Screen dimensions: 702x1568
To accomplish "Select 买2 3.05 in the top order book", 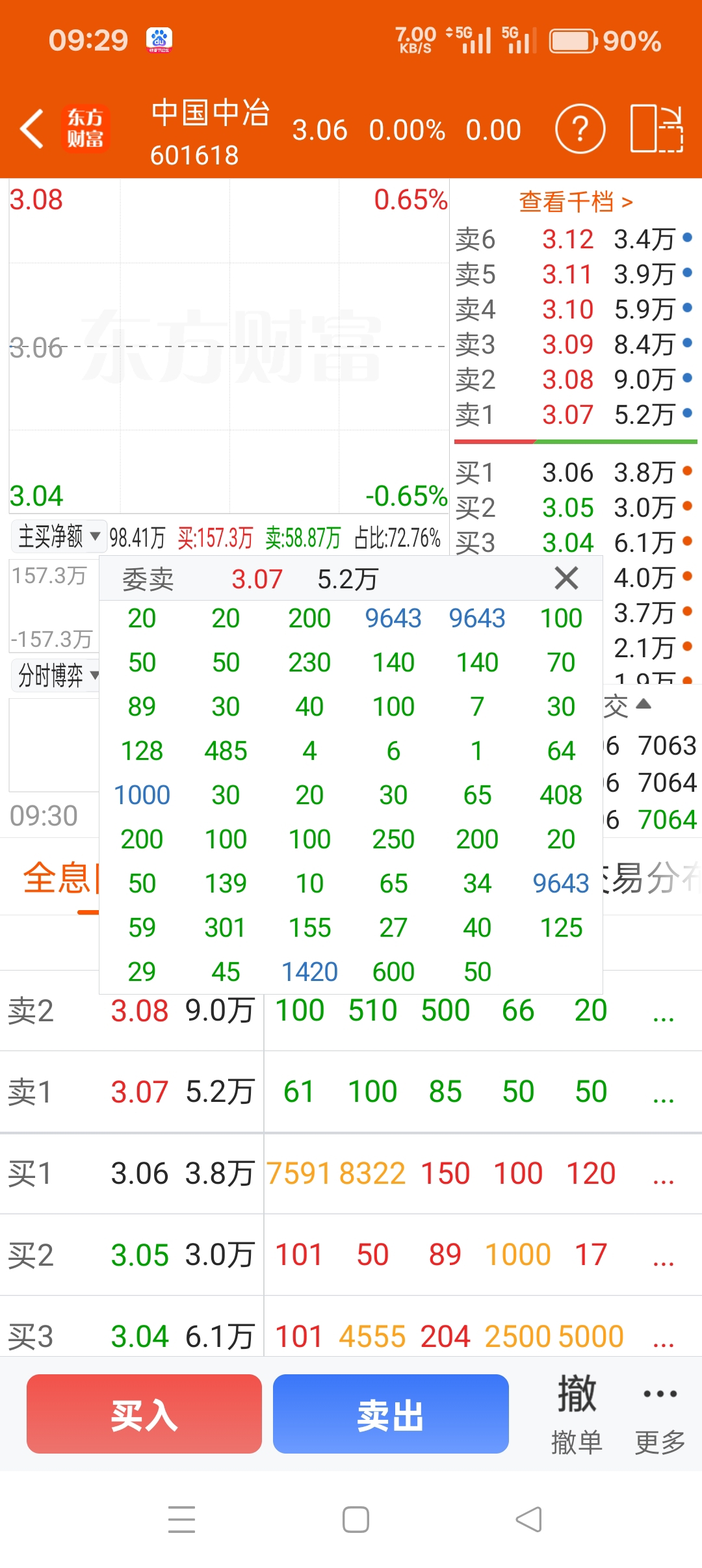I will tap(575, 508).
